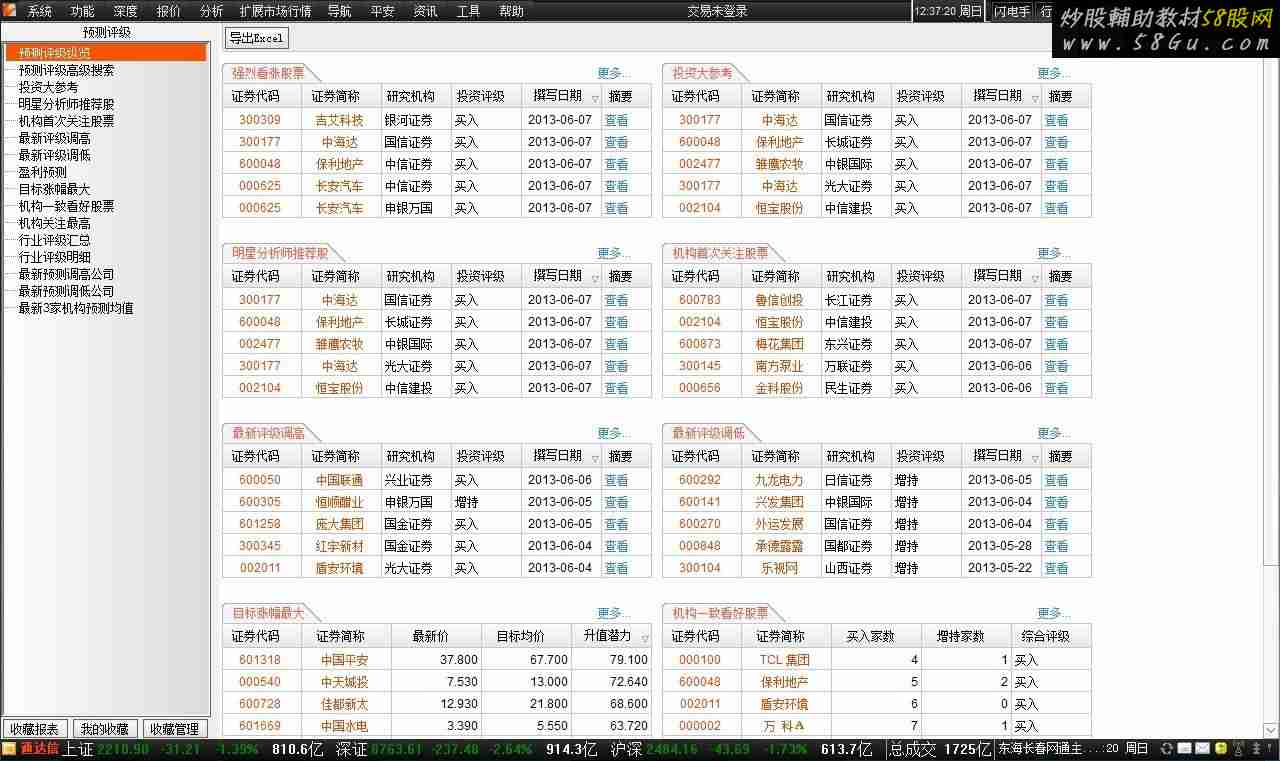Select 投资大参考 in the left tree
This screenshot has width=1280, height=761.
(x=48, y=87)
